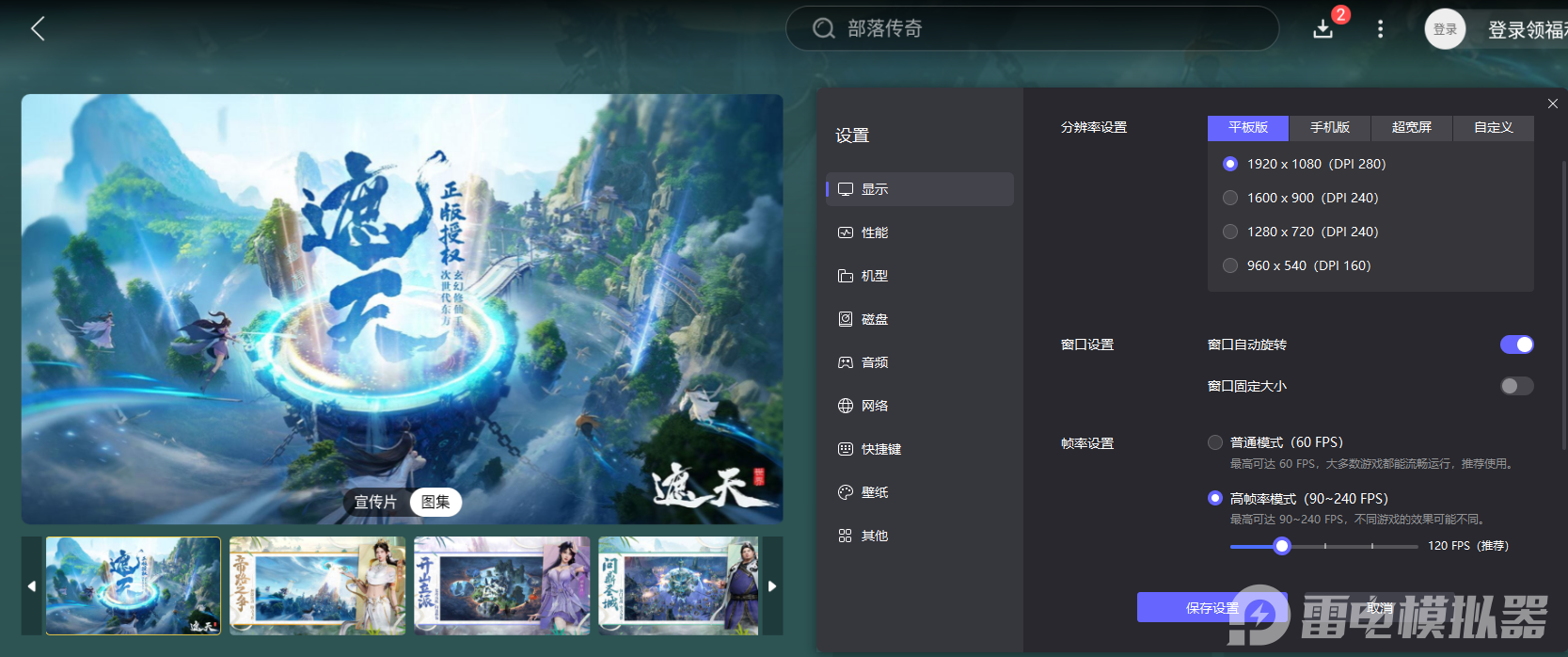Open the three-dot more options menu
The height and width of the screenshot is (657, 1568).
coord(1380,29)
